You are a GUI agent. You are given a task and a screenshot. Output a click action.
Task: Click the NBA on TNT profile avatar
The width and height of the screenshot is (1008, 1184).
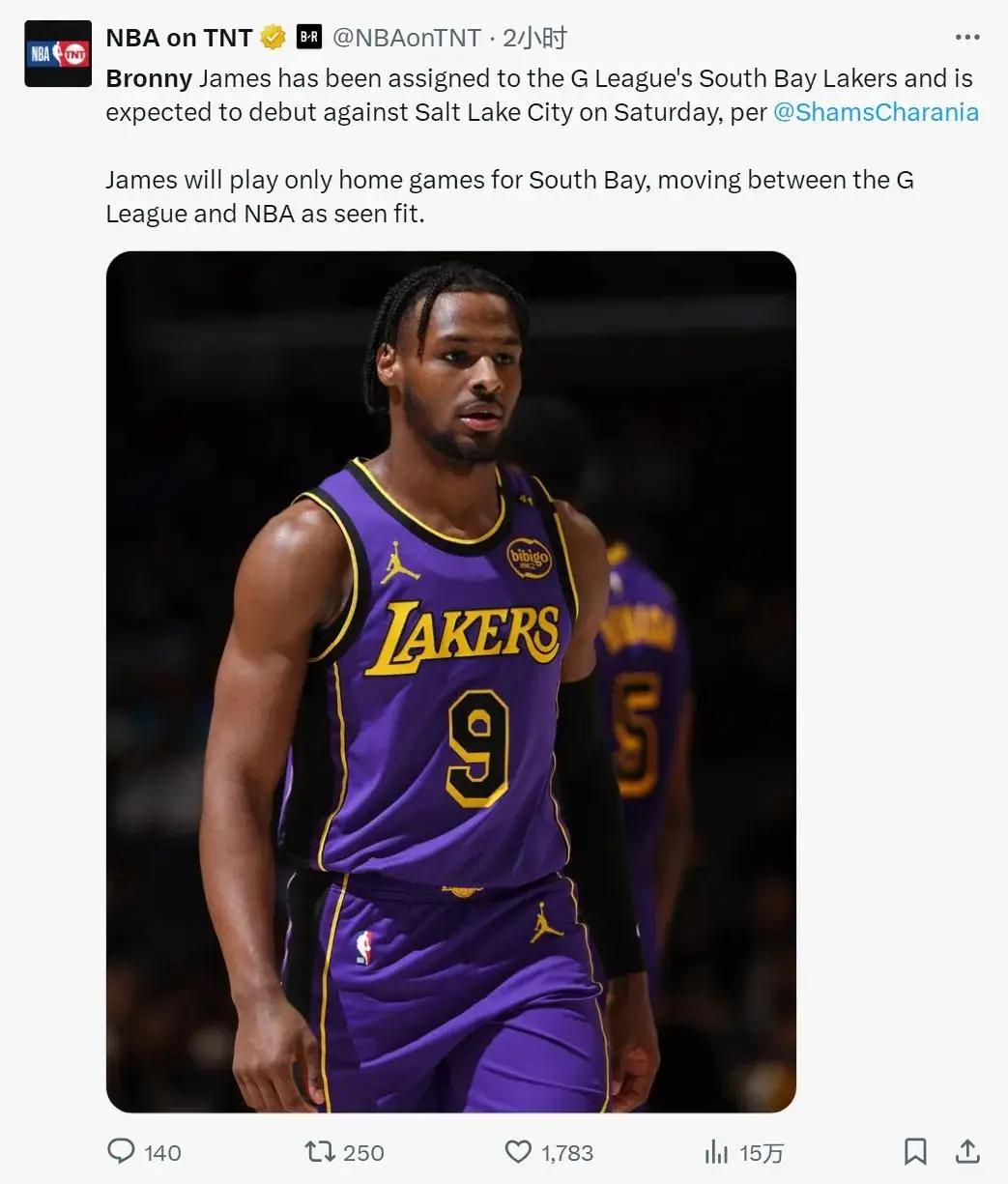click(58, 53)
